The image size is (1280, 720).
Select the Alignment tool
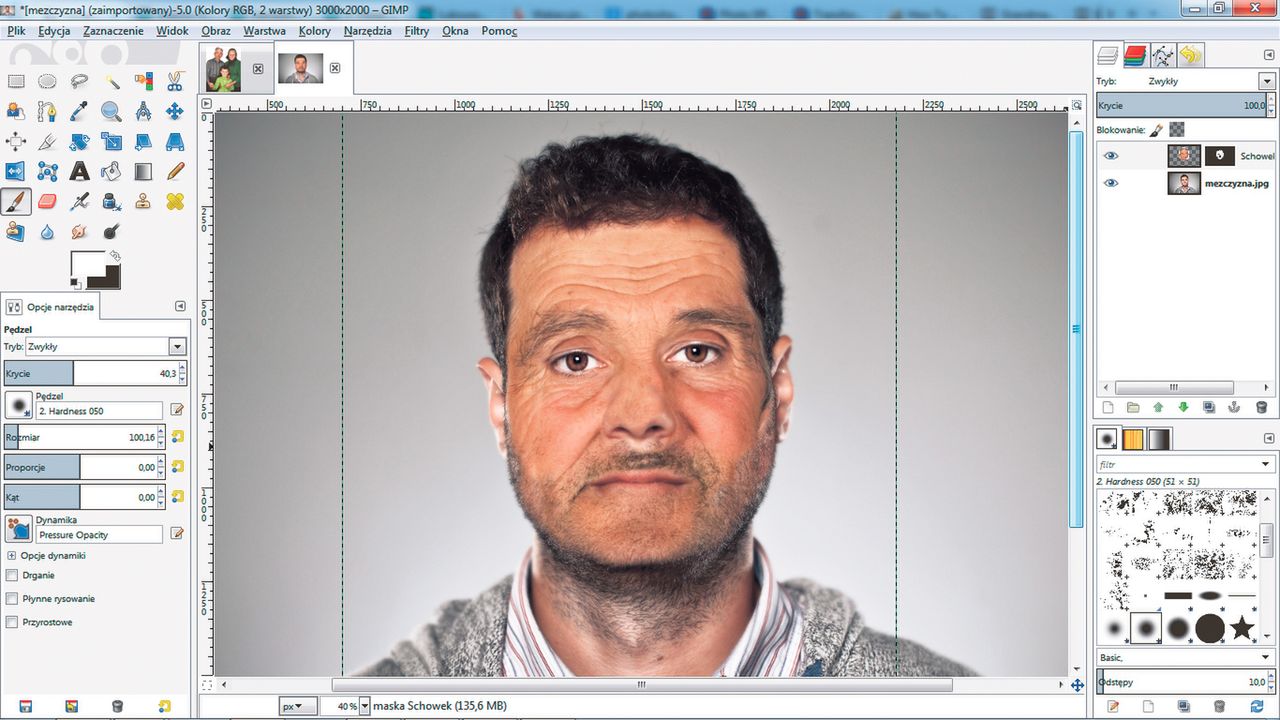tap(16, 141)
